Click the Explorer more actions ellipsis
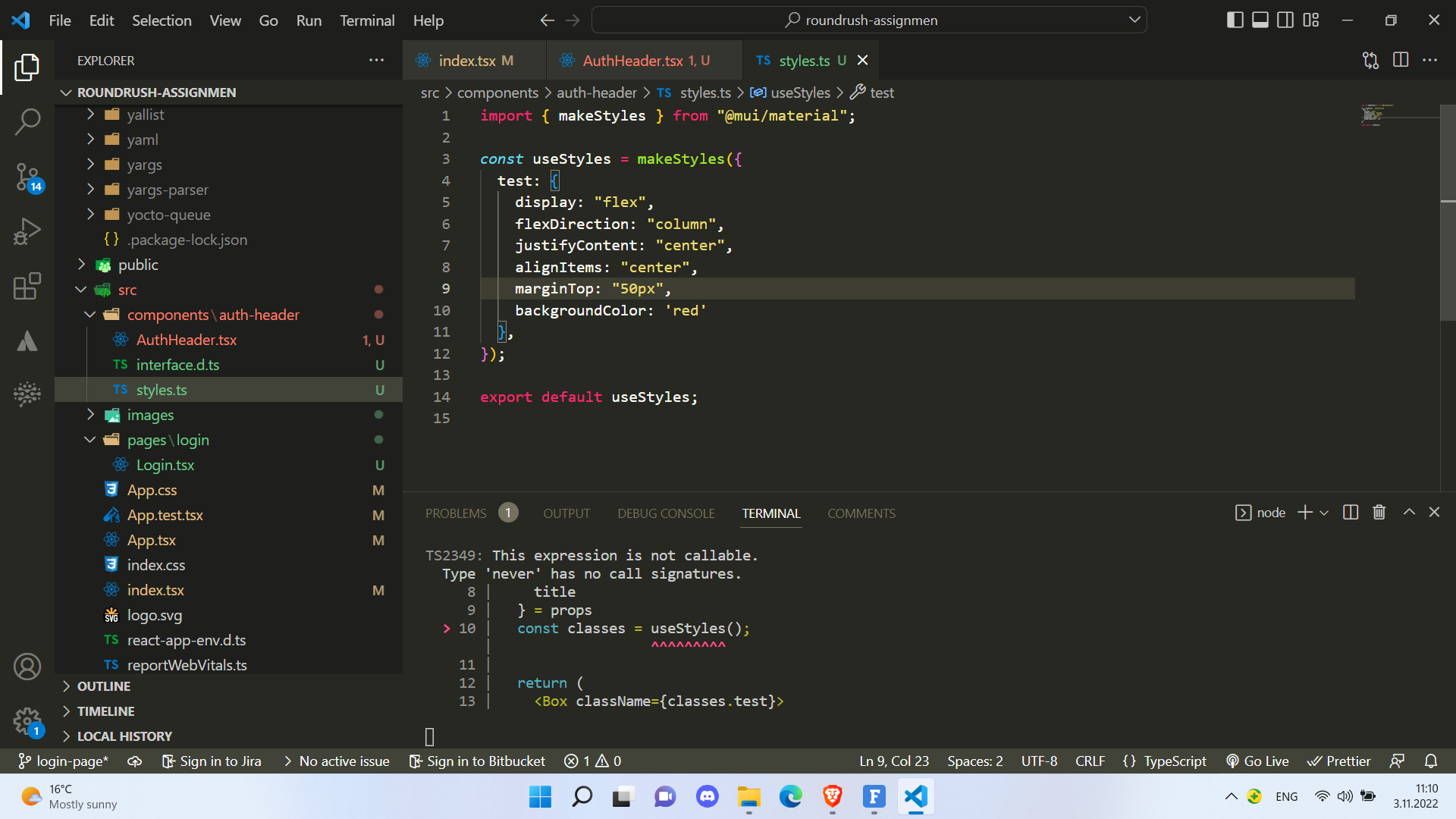The width and height of the screenshot is (1456, 819). point(376,60)
